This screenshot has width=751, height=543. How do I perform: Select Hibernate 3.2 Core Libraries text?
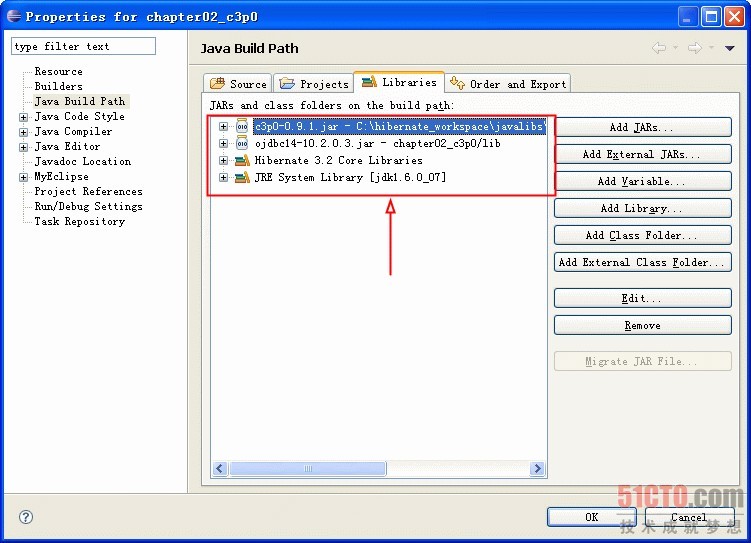pos(339,160)
